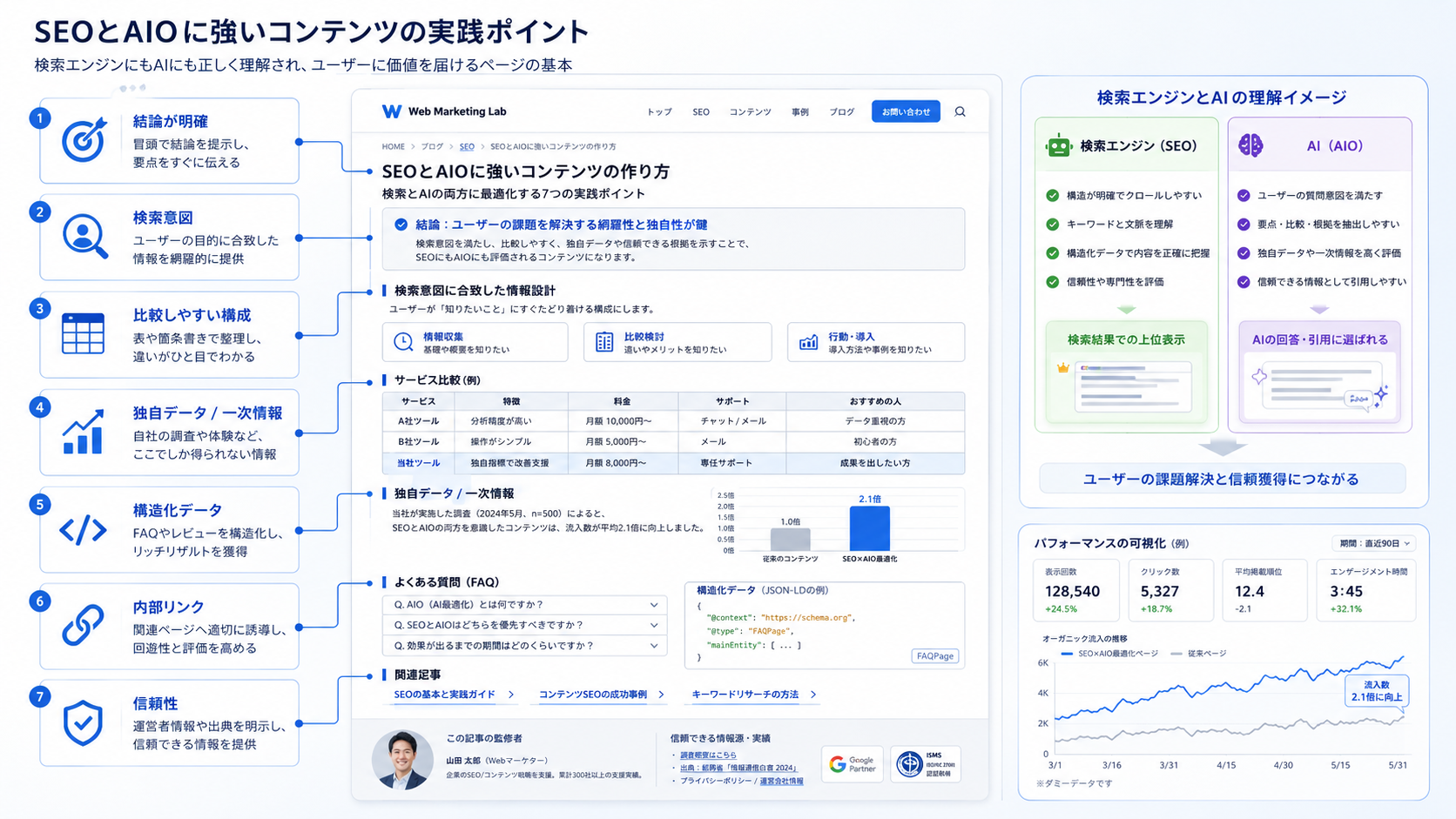
Task: Click green check for 信頼性や専門性を評価
Action: 1052,282
